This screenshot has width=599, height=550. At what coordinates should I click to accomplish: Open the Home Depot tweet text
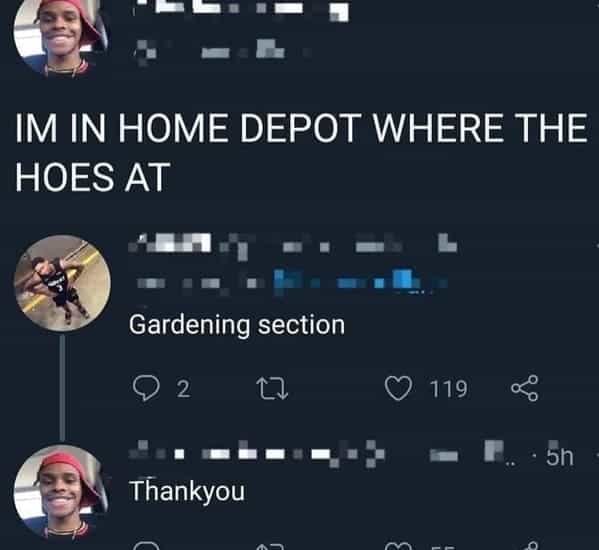(301, 152)
